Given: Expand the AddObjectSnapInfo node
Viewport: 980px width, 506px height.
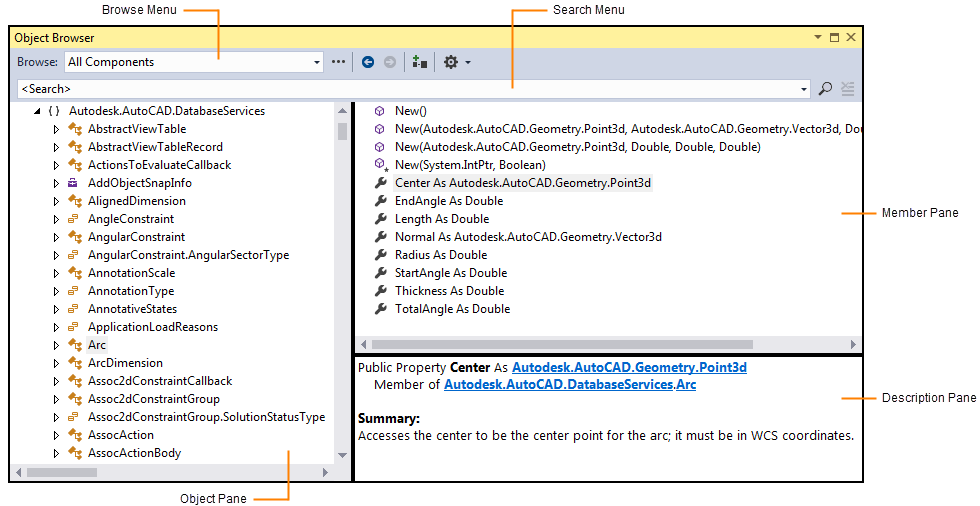Looking at the screenshot, I should [x=56, y=184].
